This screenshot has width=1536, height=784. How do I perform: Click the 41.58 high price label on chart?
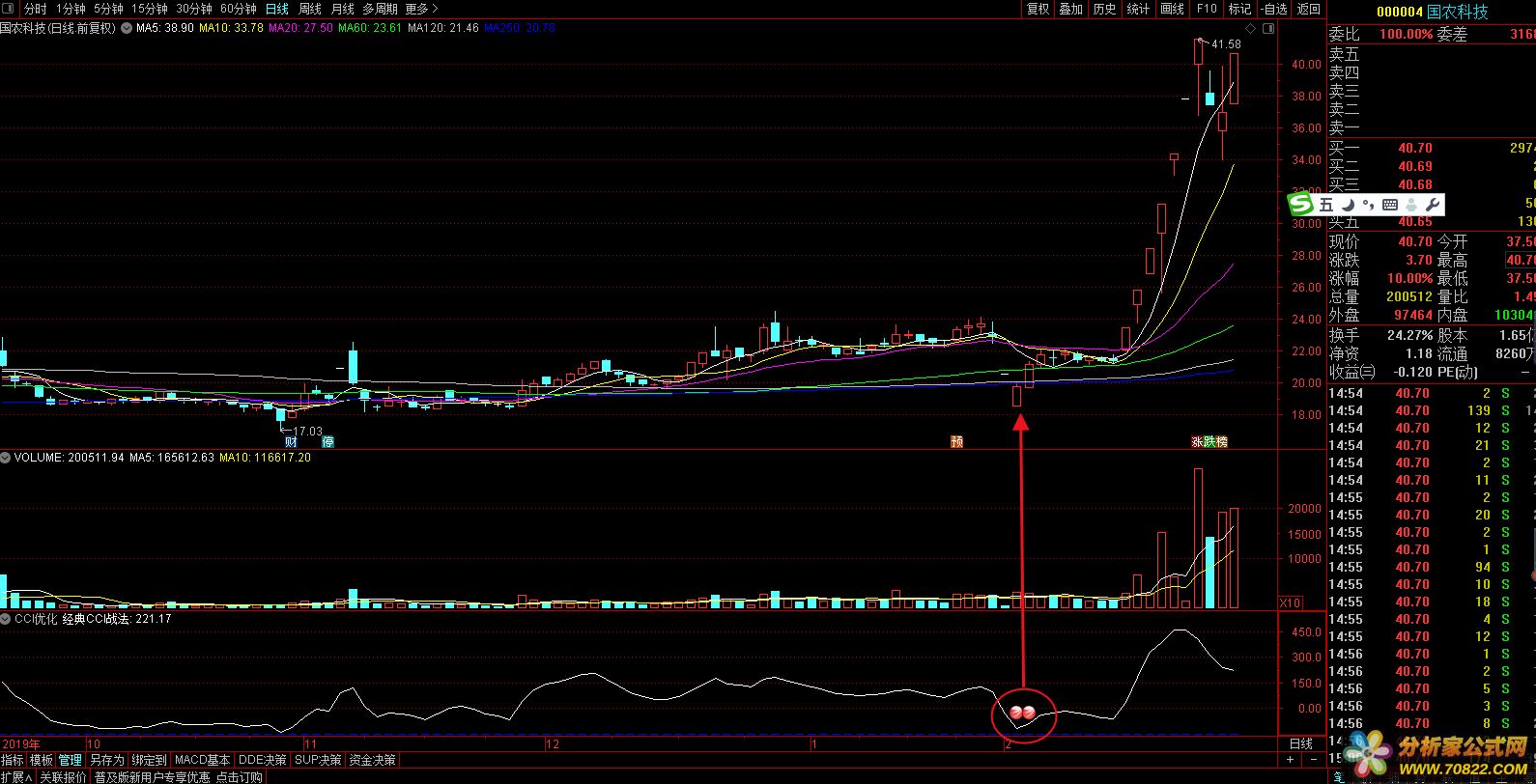click(1226, 44)
